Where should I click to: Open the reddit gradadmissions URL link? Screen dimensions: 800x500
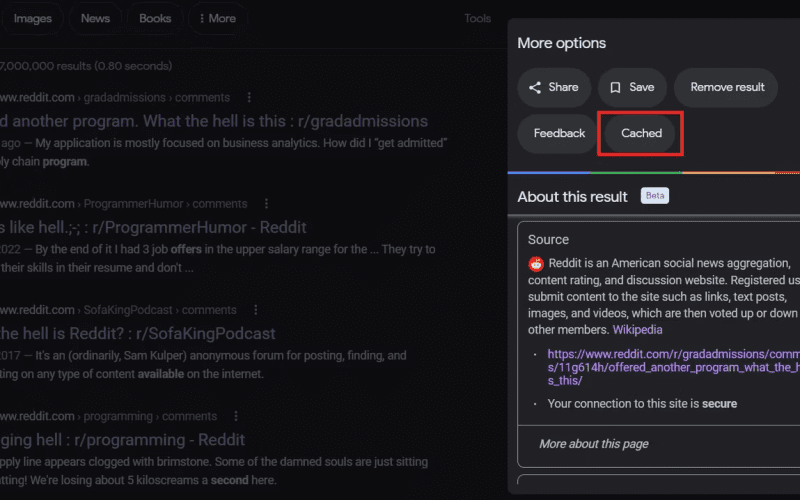click(673, 367)
